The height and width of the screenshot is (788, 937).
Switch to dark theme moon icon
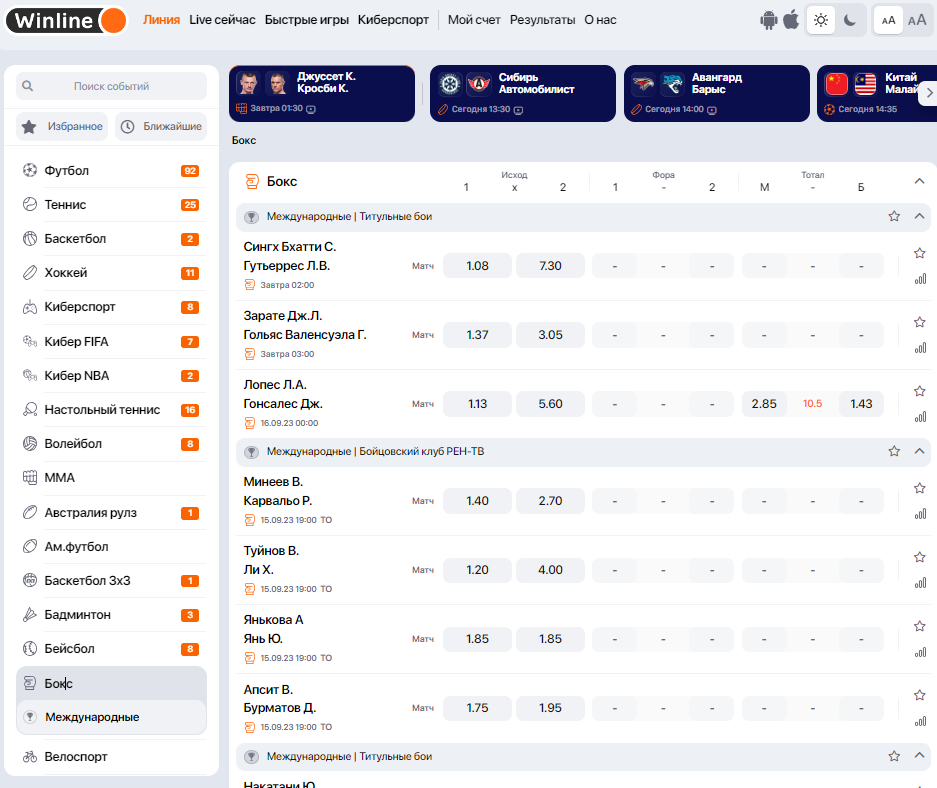click(x=850, y=20)
